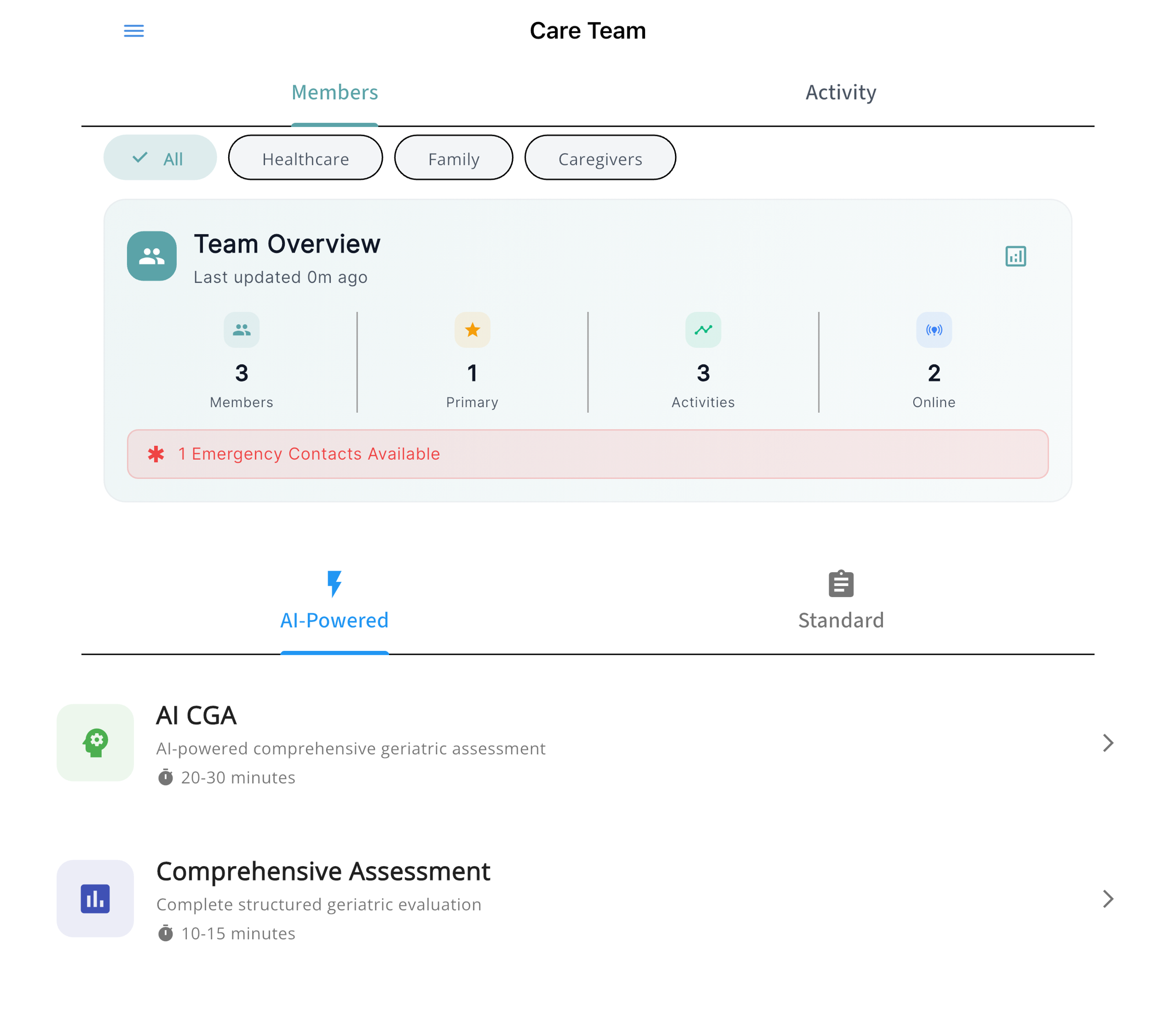Click the Online broadcast signal icon
Viewport: 1176px width, 1018px height.
click(x=933, y=330)
